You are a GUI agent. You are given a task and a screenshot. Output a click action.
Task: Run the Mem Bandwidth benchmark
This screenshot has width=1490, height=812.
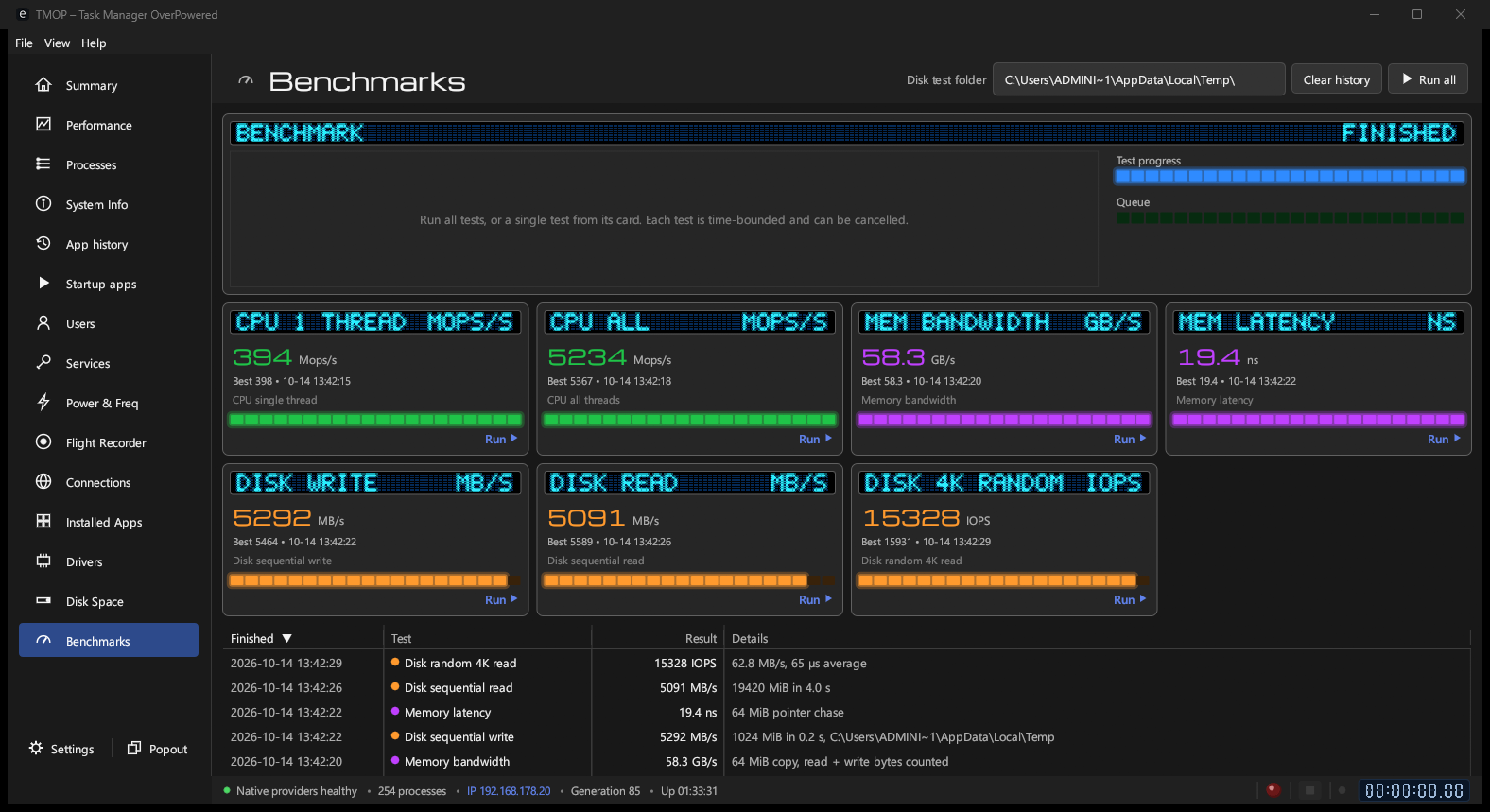point(1130,440)
